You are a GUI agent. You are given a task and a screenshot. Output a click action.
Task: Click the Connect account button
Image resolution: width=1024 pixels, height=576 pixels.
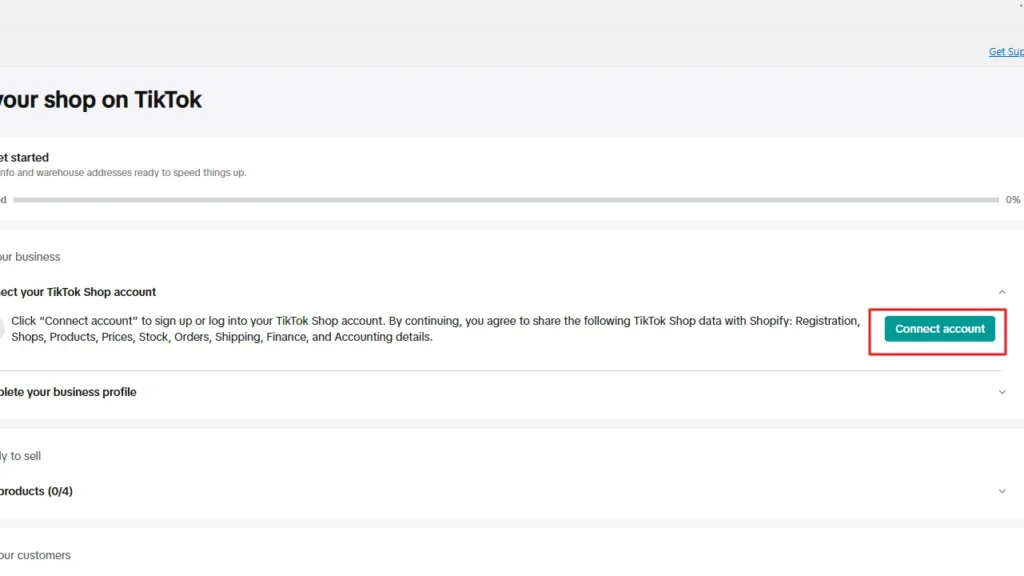939,328
